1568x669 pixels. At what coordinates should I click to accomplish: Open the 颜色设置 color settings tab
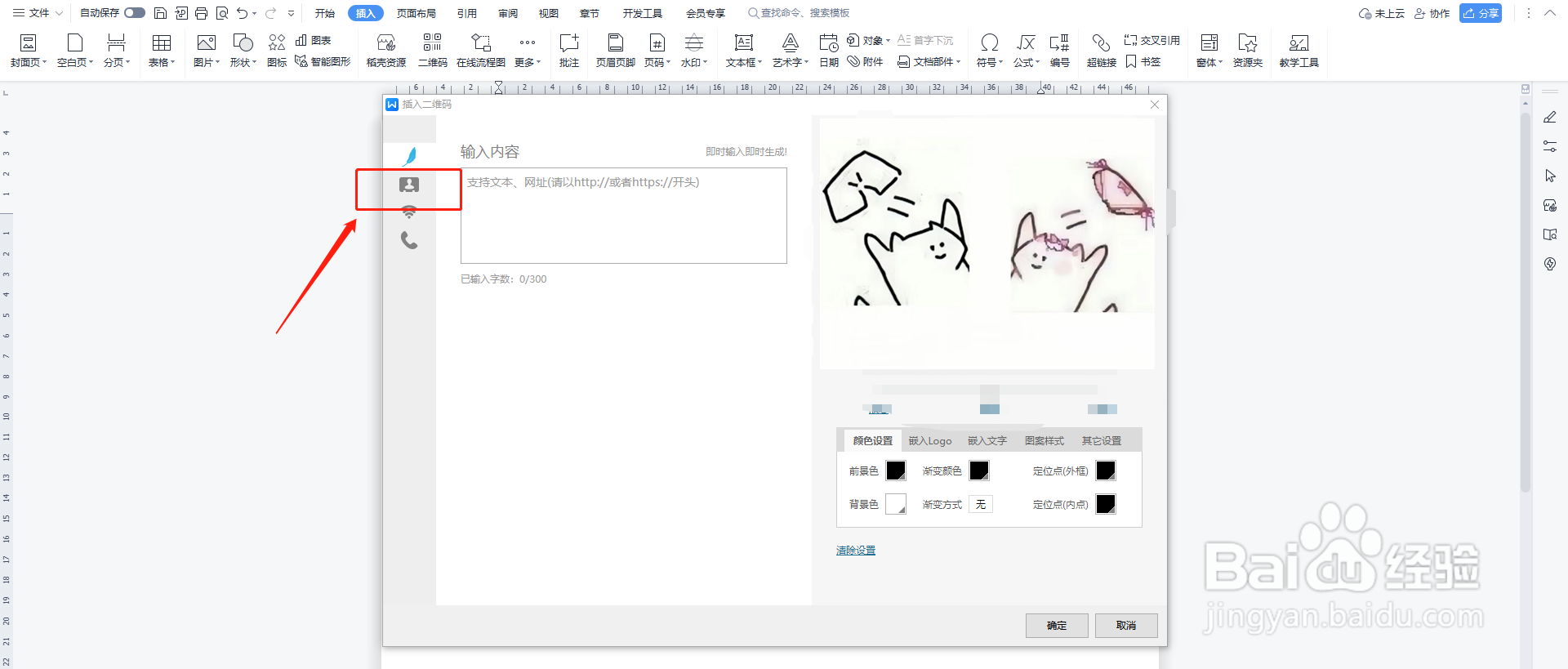click(x=873, y=440)
